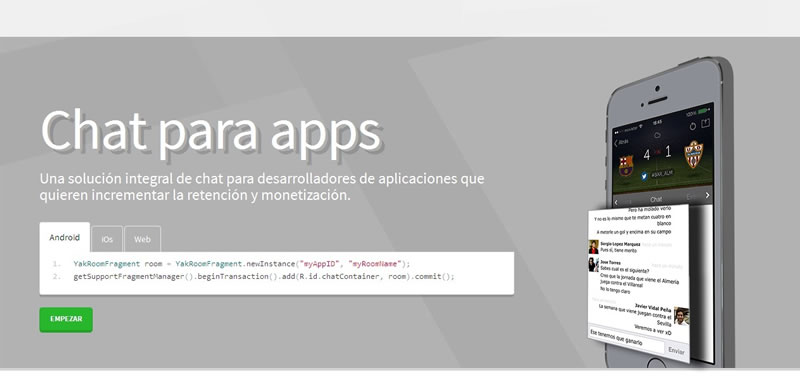This screenshot has height=384, width=800.
Task: Click the 'Una solución integral de chat' description
Action: click(262, 187)
